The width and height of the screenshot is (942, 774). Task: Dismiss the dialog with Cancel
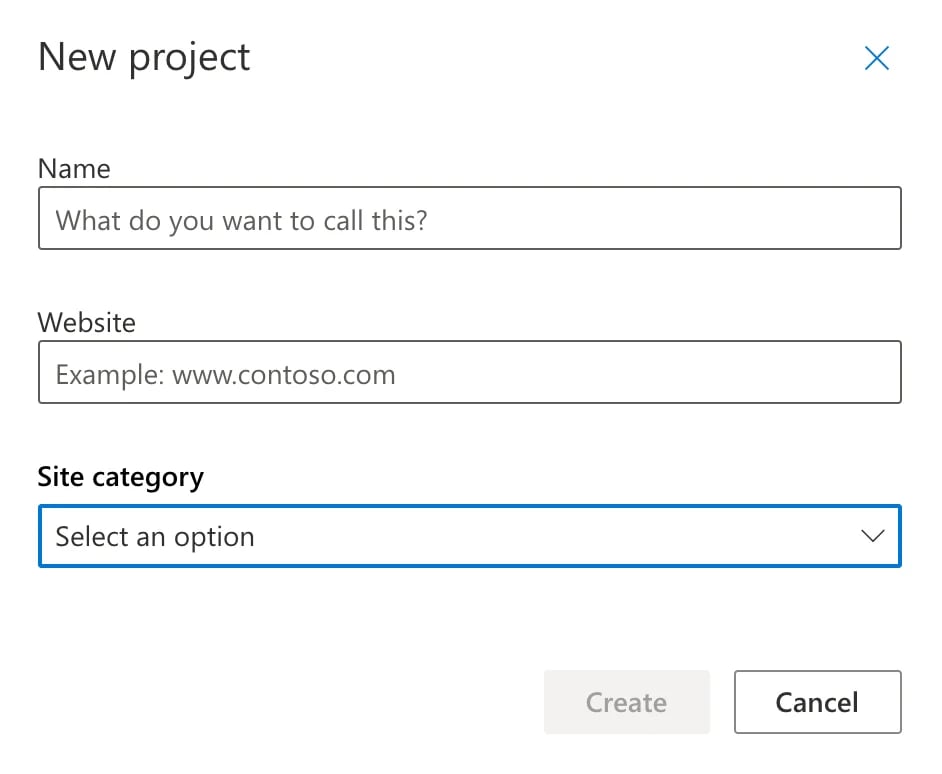(817, 702)
